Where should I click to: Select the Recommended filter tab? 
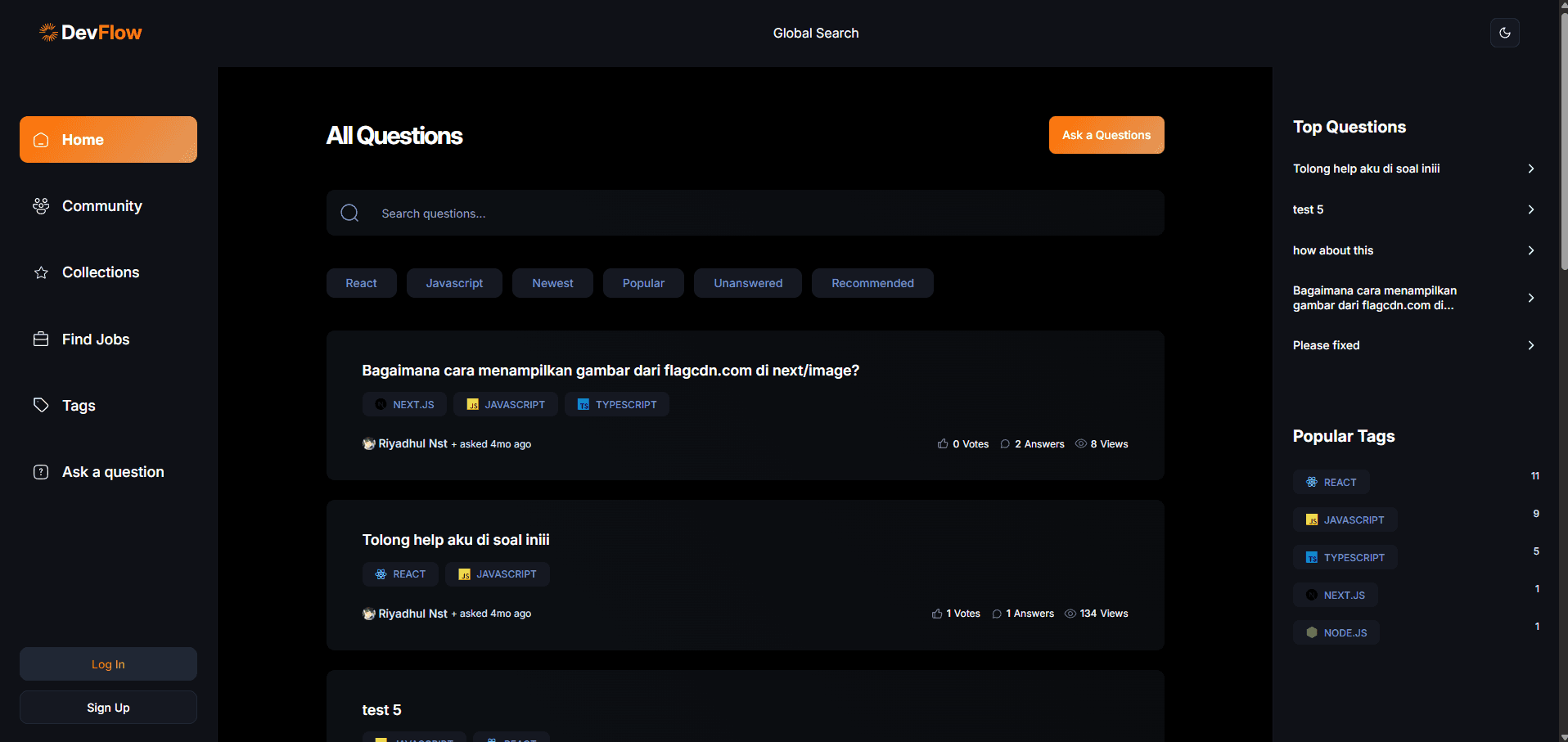pos(872,283)
